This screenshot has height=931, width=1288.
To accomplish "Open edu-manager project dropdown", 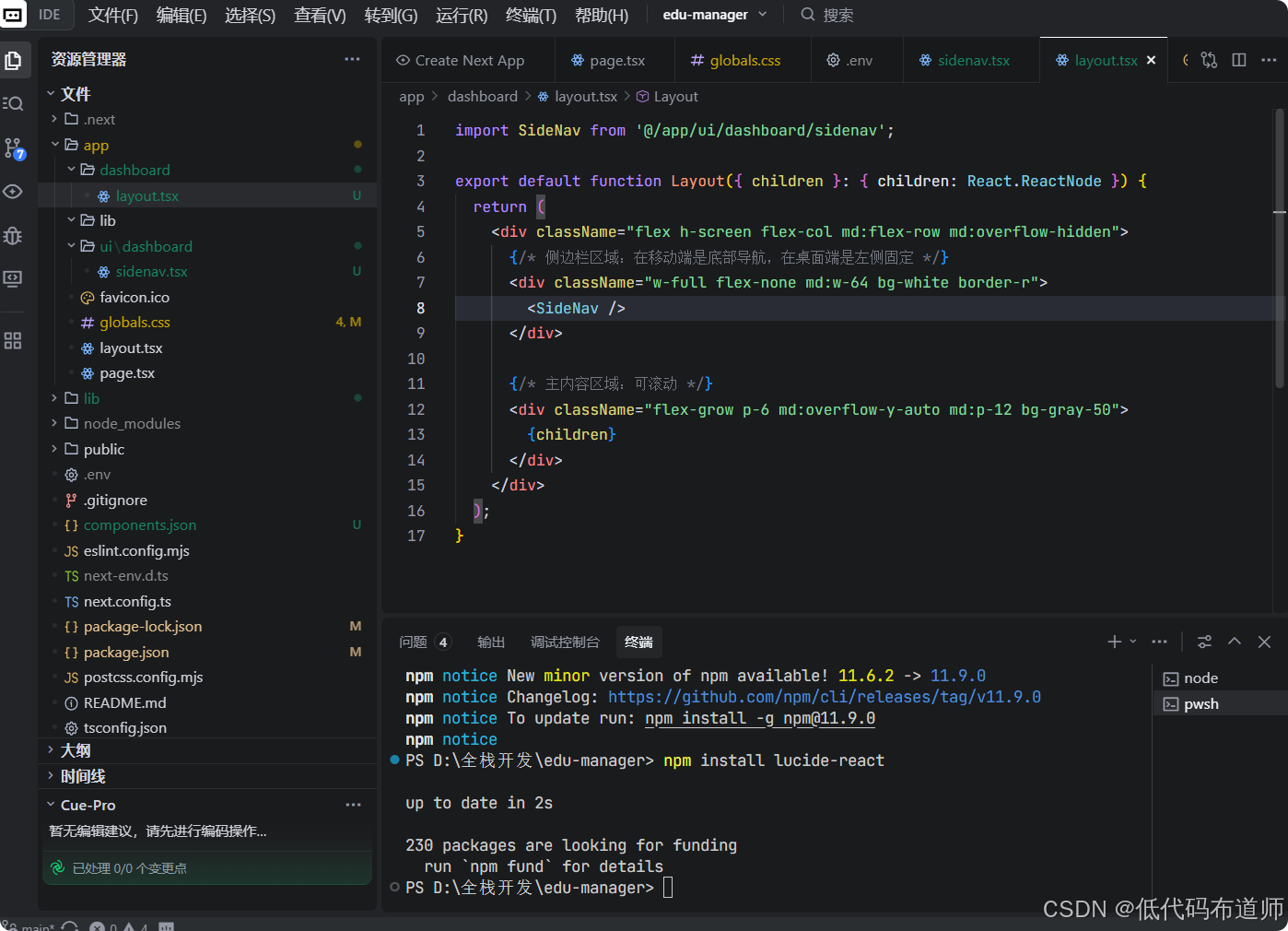I will (714, 15).
